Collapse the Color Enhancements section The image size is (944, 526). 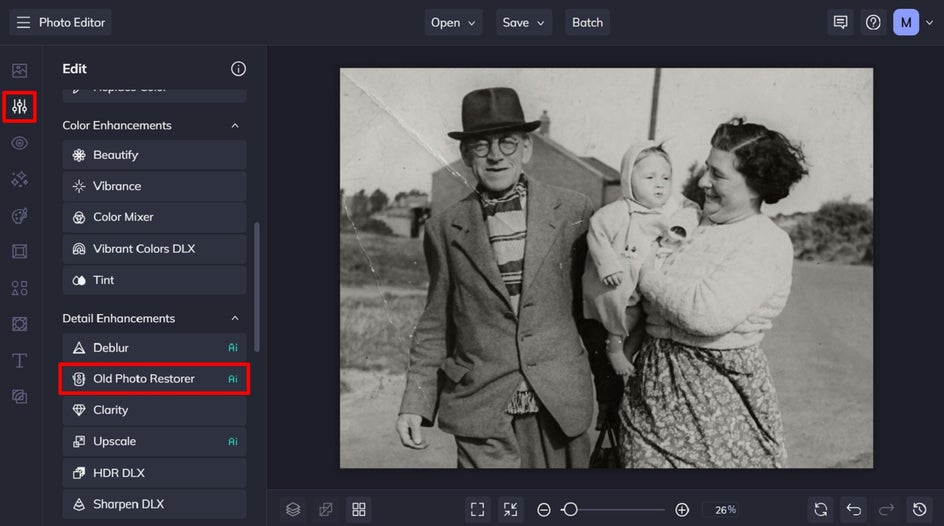tap(235, 126)
